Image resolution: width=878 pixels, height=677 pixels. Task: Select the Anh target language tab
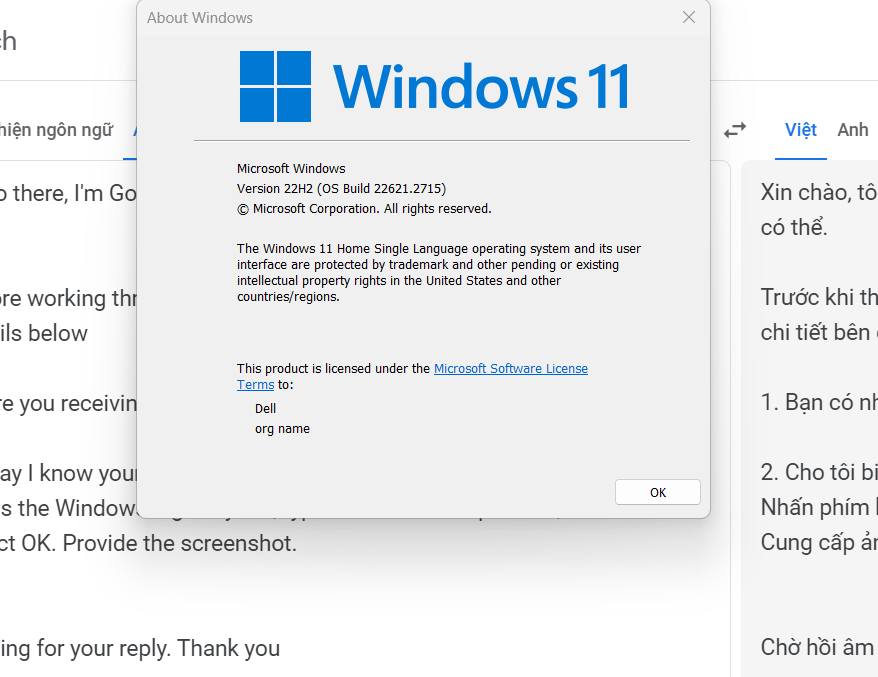[x=853, y=130]
